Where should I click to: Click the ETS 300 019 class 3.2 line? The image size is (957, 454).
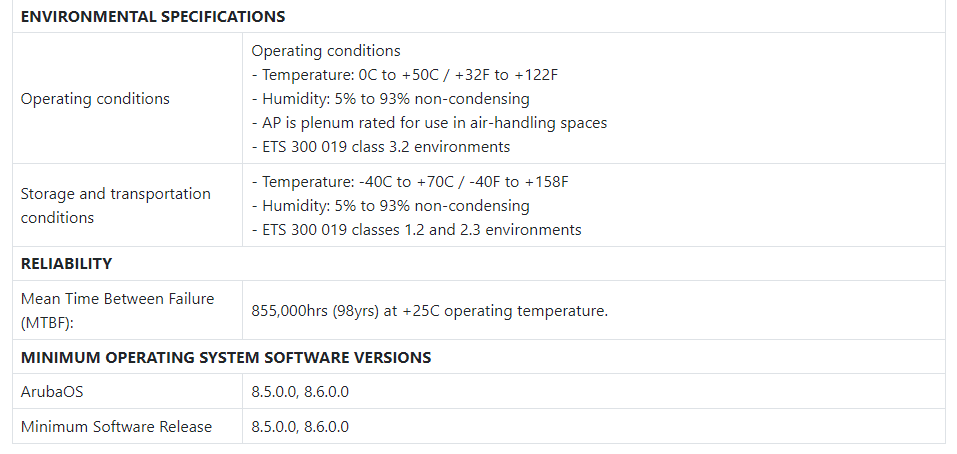pyautogui.click(x=381, y=146)
